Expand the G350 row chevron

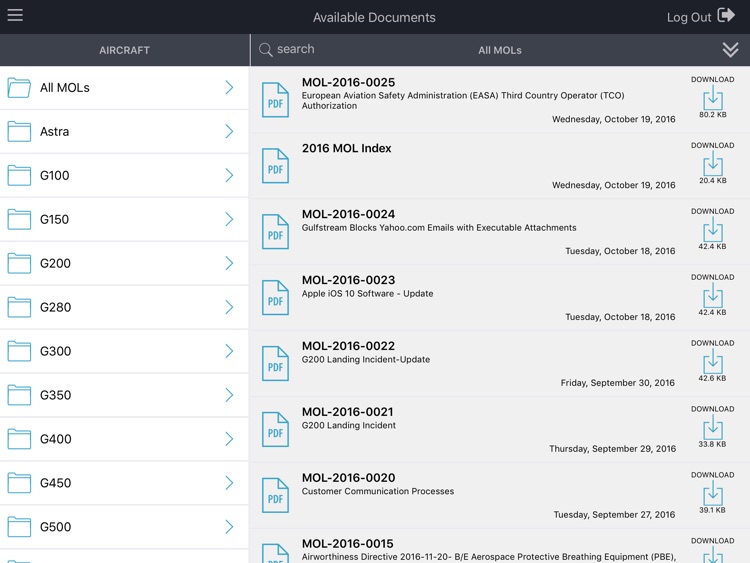point(229,395)
